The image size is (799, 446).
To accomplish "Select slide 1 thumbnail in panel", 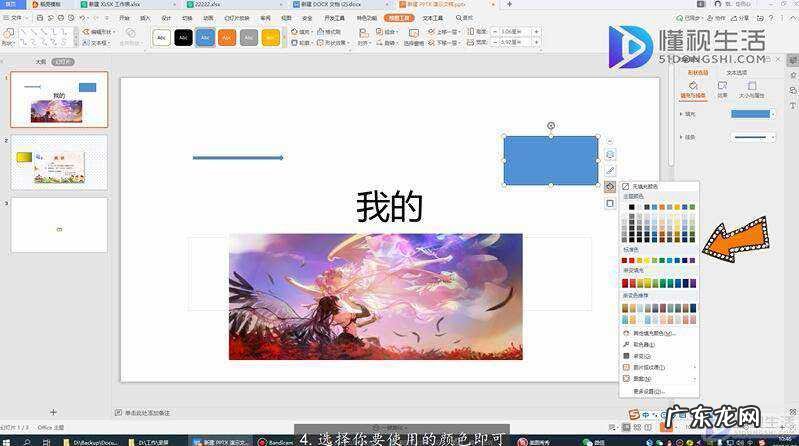I will [59, 99].
